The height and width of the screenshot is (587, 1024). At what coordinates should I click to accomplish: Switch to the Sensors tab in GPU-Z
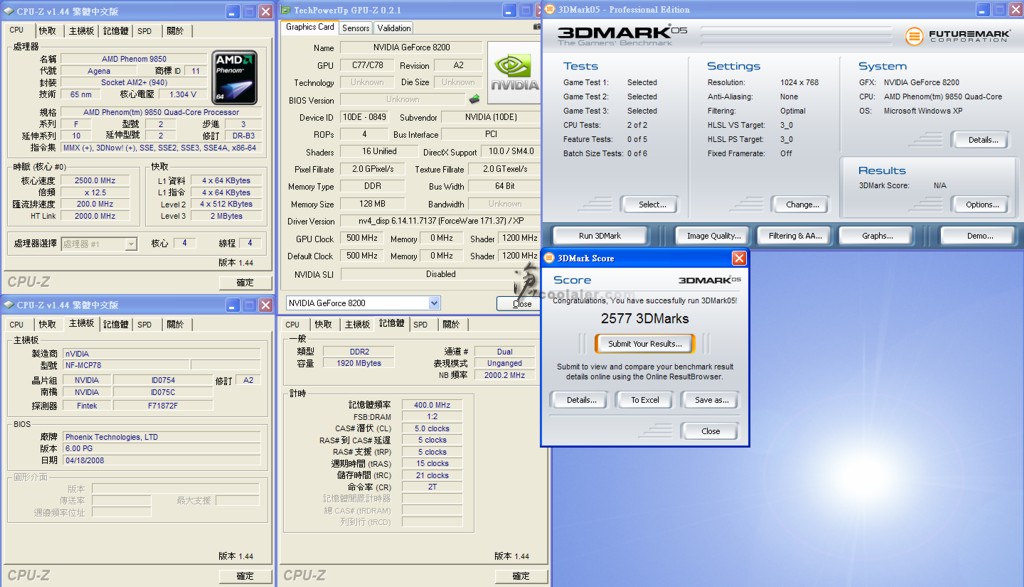click(355, 28)
